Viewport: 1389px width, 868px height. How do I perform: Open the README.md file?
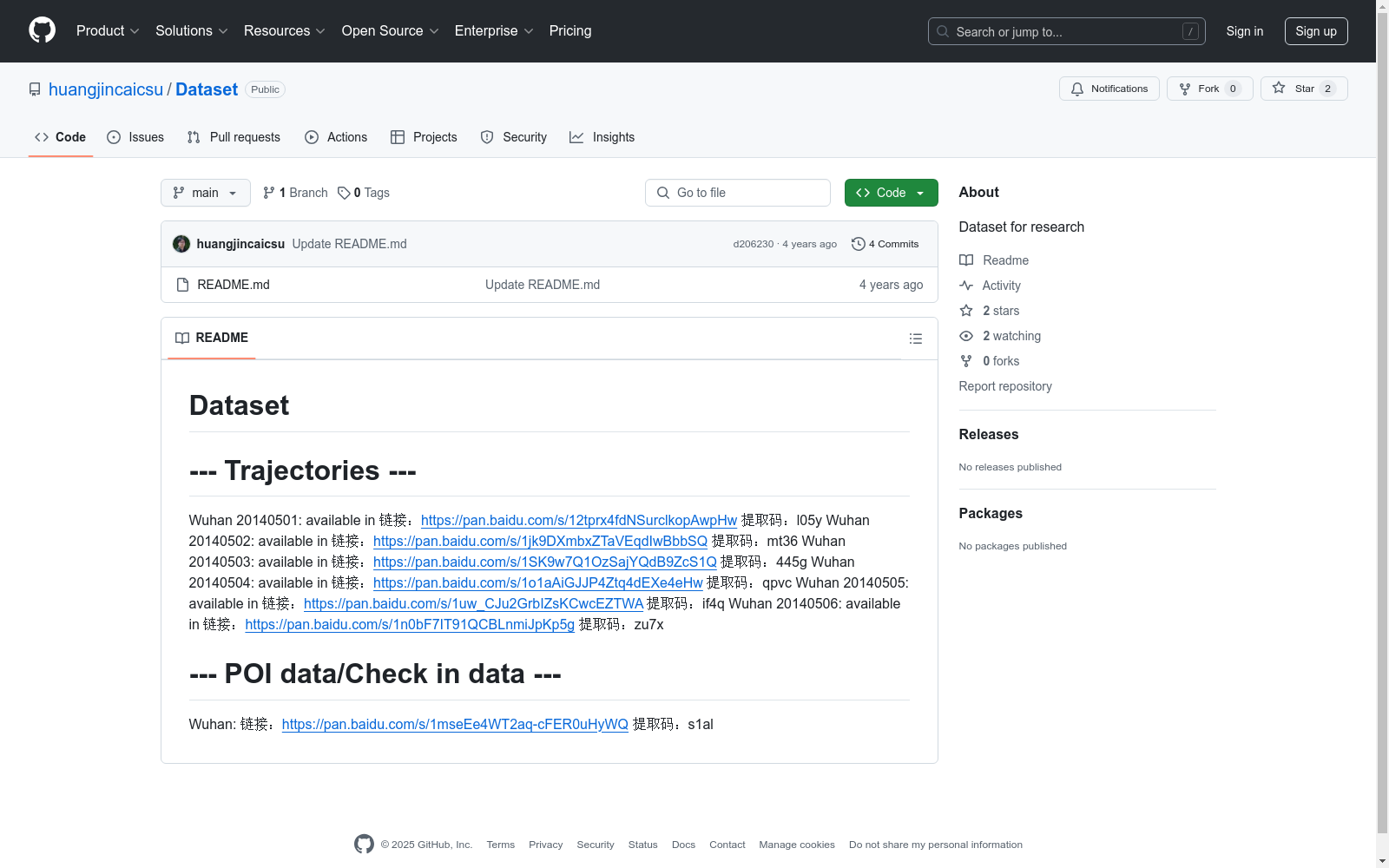point(234,285)
